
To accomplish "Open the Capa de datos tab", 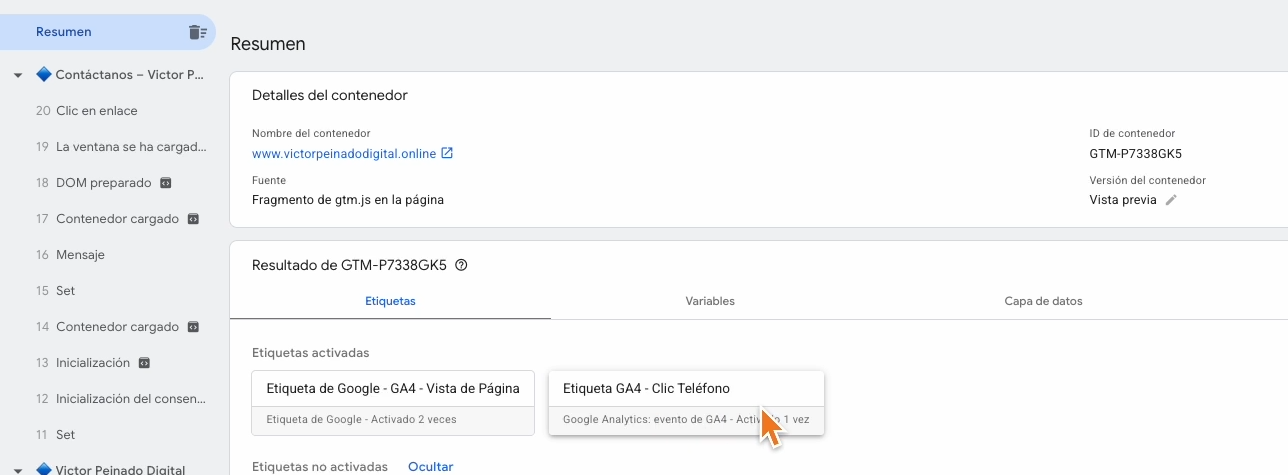I will [1043, 301].
